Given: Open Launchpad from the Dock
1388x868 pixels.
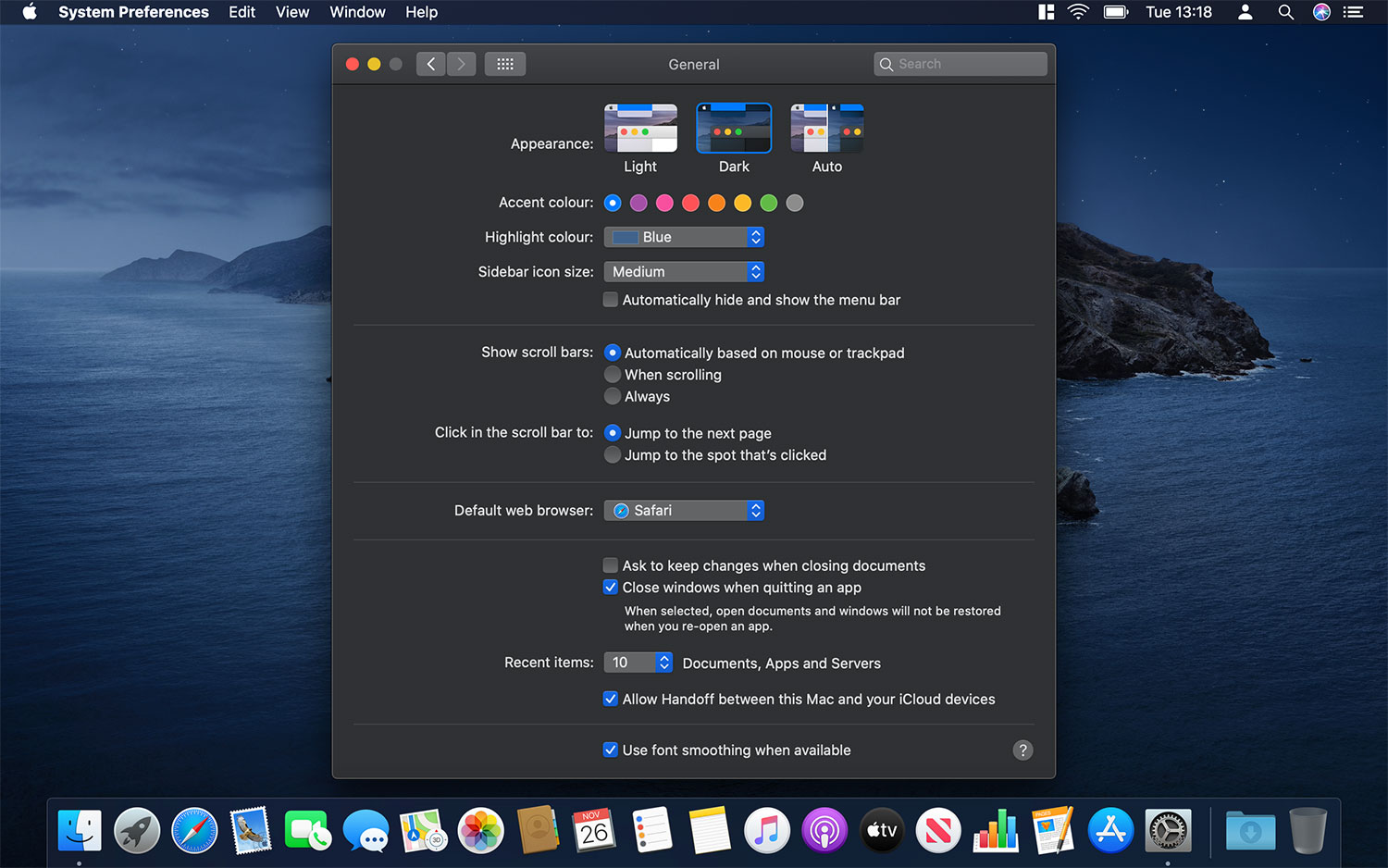Looking at the screenshot, I should [x=137, y=830].
